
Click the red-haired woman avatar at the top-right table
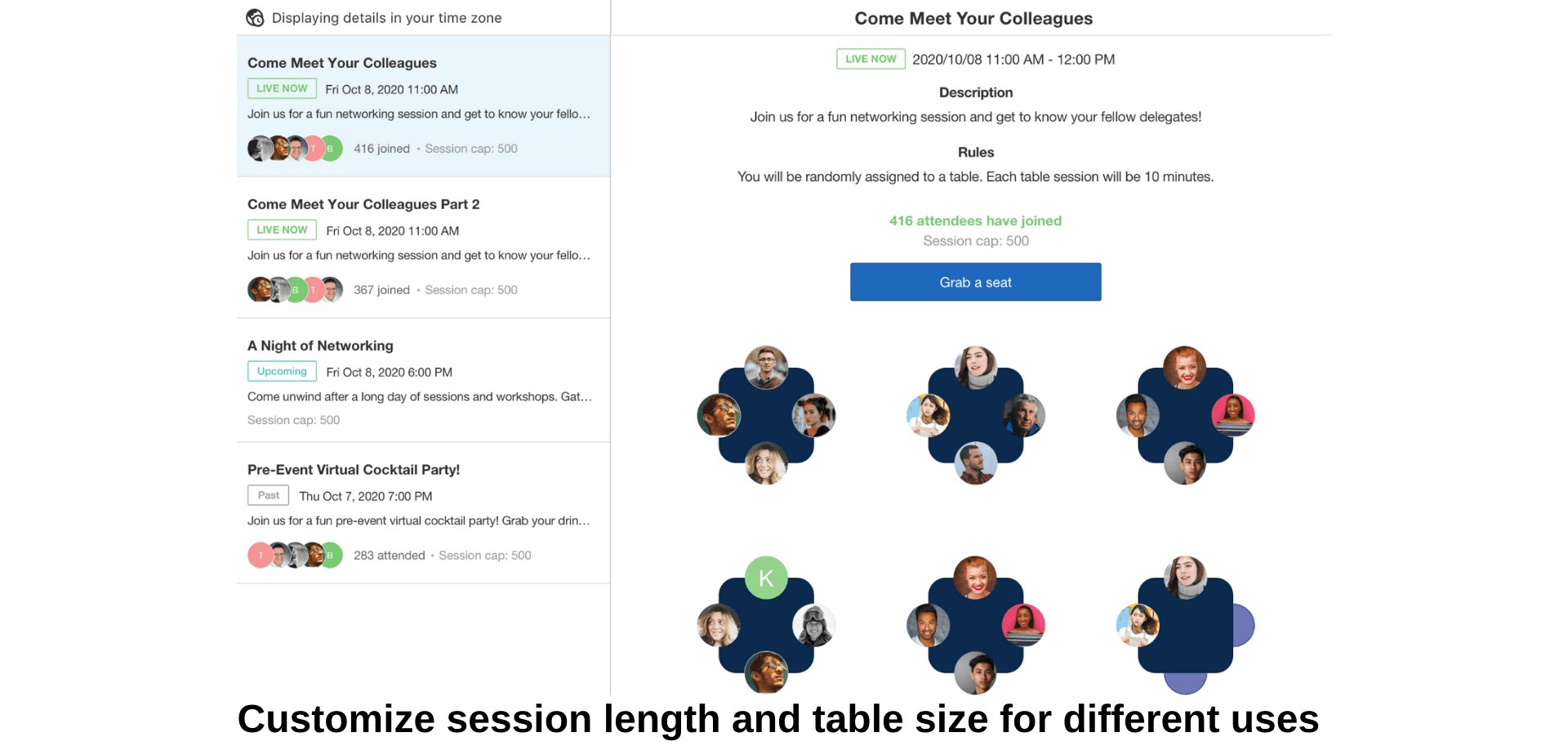point(1186,367)
